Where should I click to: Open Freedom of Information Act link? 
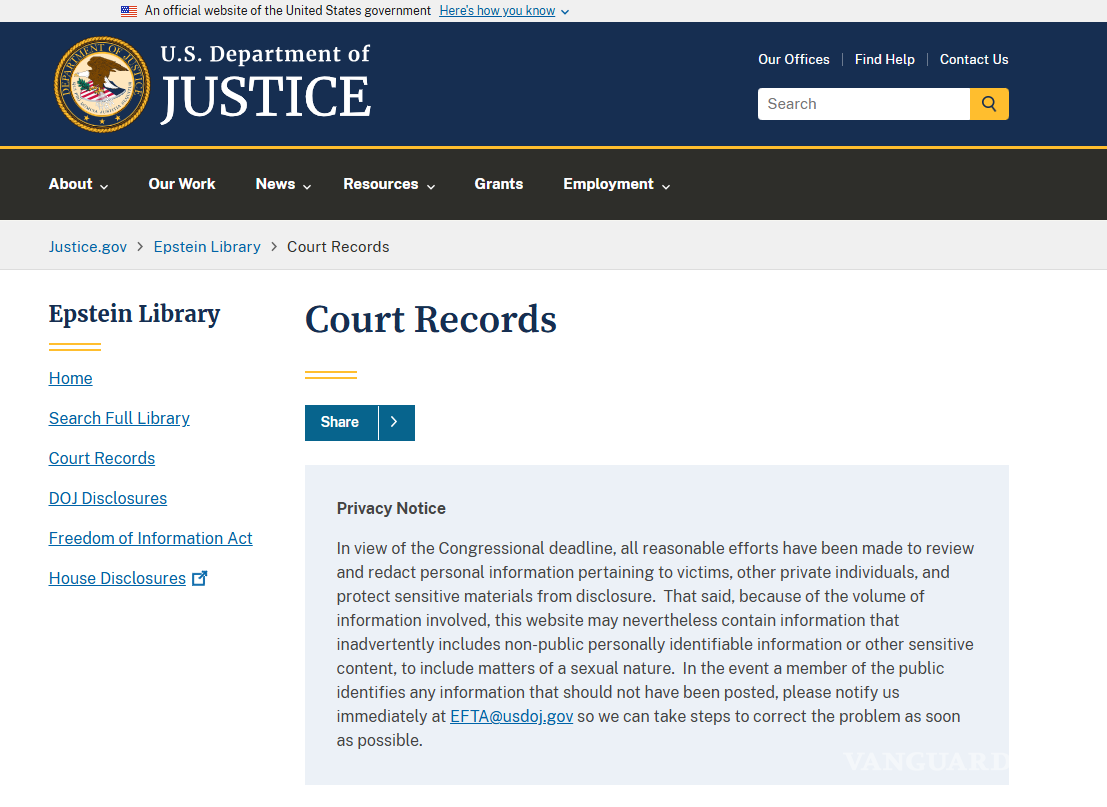tap(150, 538)
